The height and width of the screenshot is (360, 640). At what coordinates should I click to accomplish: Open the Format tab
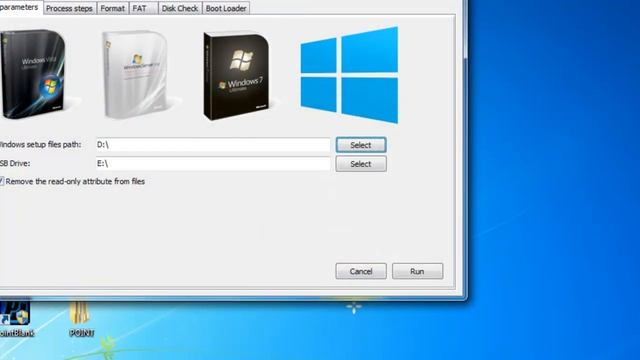pos(113,8)
